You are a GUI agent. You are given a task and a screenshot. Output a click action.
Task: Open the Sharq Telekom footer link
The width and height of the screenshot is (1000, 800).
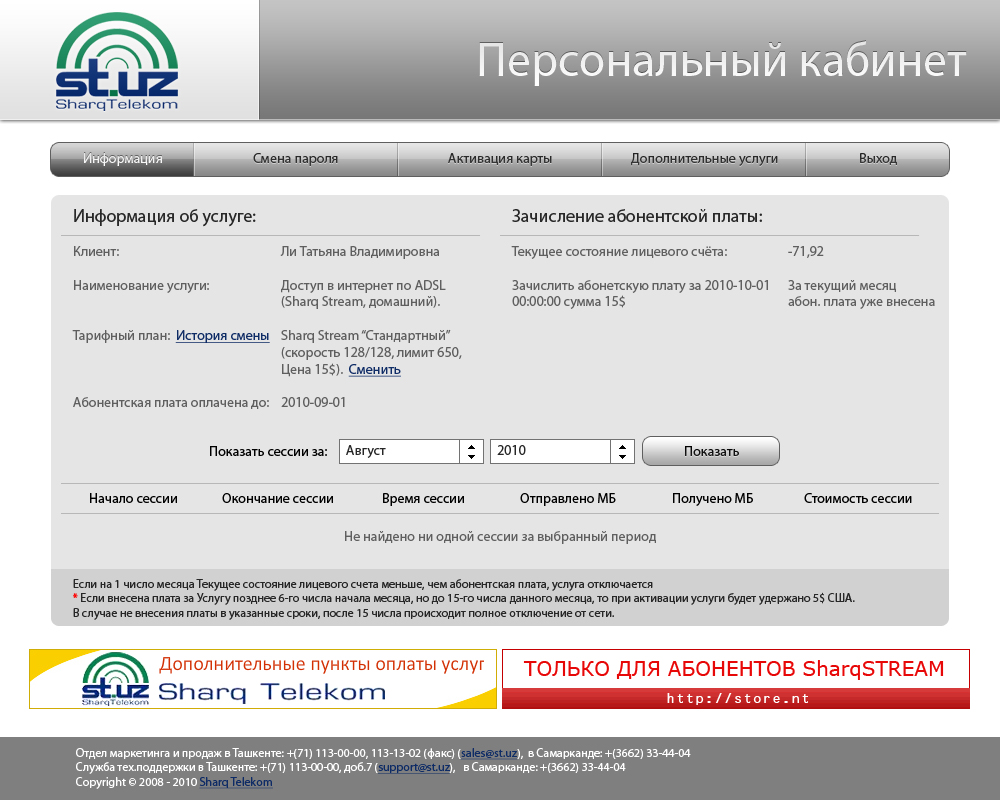tap(235, 782)
